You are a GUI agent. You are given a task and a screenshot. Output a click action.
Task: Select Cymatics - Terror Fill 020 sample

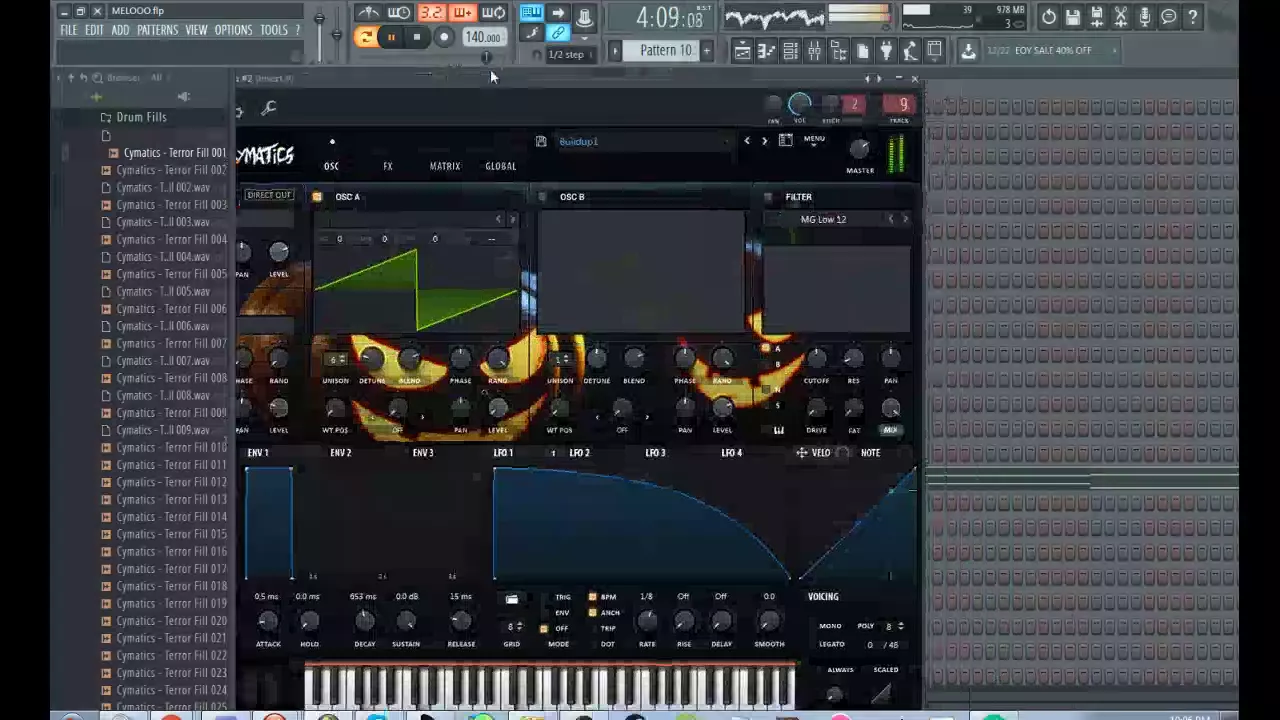pos(165,621)
